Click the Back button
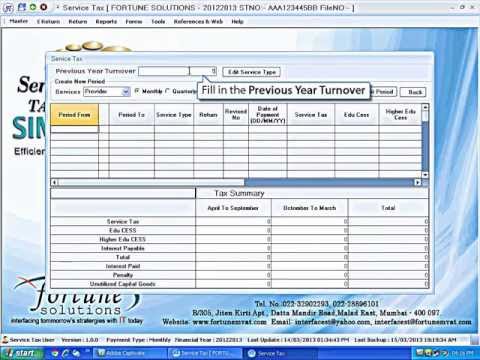 click(413, 92)
